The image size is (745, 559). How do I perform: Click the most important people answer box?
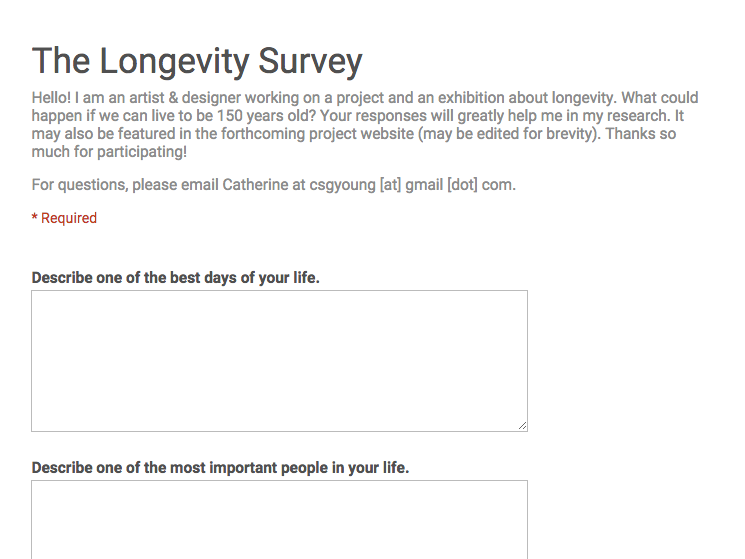279,520
